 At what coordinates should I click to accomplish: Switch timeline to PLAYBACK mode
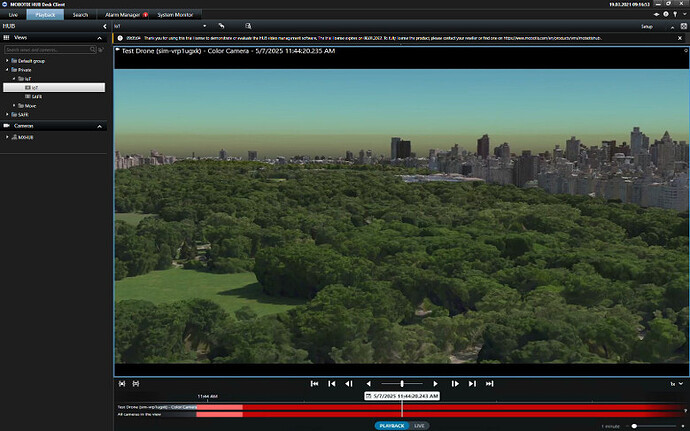[x=392, y=426]
